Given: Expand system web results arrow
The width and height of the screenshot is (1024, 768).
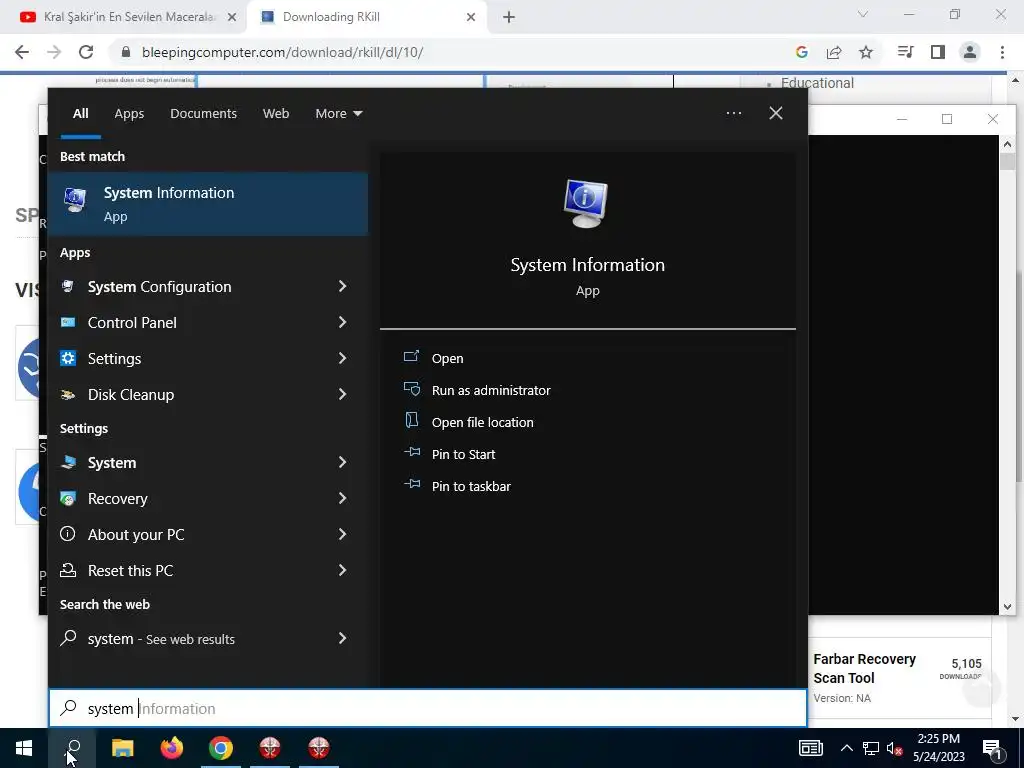Looking at the screenshot, I should click(342, 638).
